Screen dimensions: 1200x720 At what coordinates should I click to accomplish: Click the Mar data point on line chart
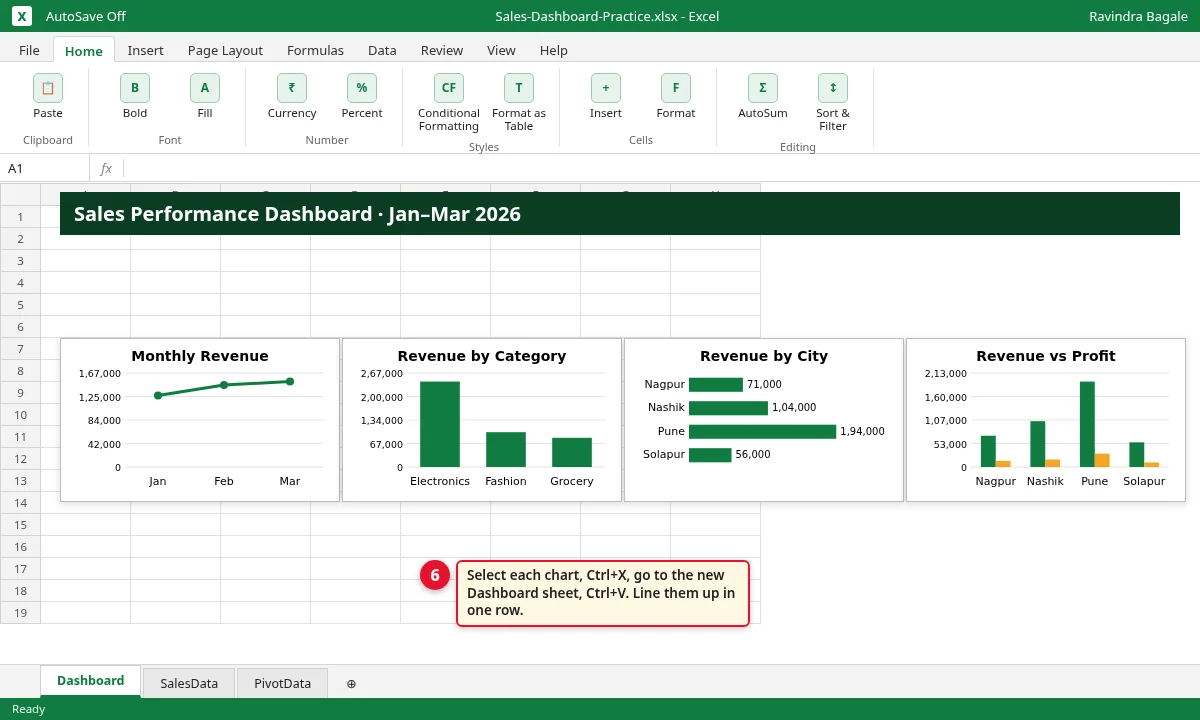(x=290, y=381)
